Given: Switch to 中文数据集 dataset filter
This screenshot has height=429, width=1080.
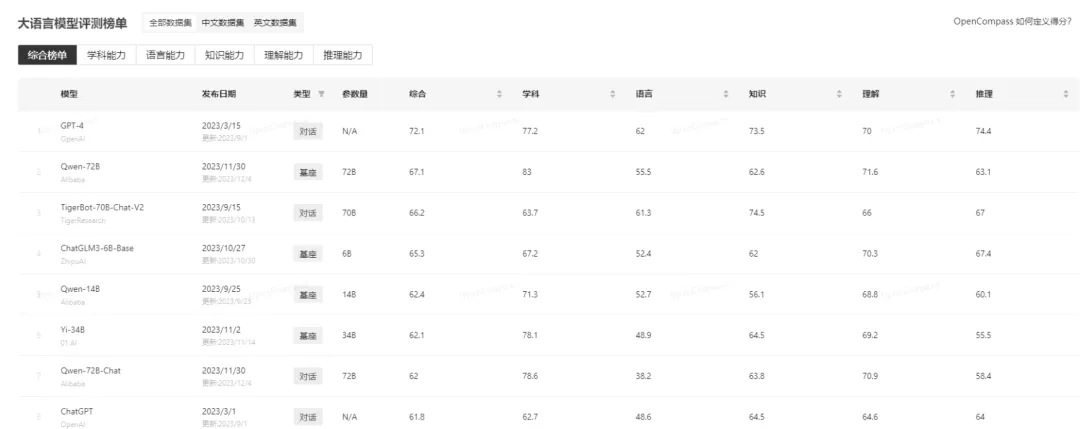Looking at the screenshot, I should (x=222, y=23).
